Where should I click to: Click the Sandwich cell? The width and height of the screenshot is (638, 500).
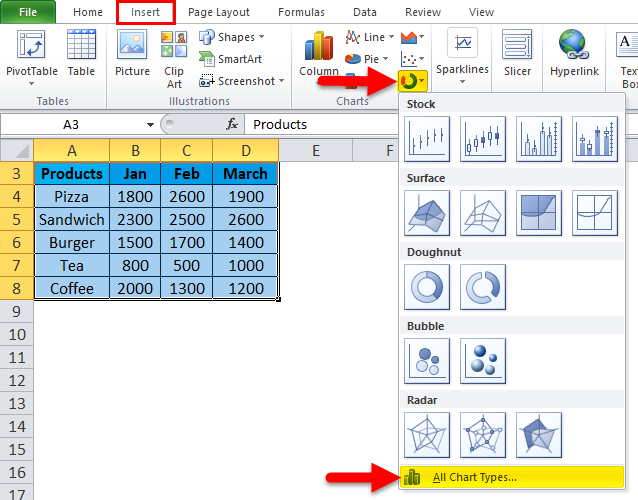[72, 220]
